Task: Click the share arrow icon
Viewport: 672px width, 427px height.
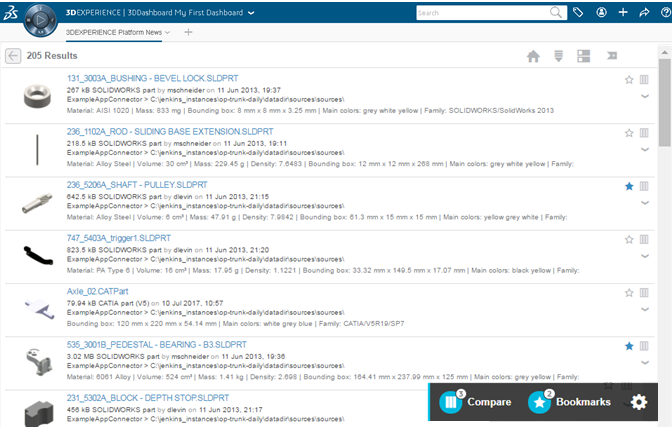Action: coord(644,12)
